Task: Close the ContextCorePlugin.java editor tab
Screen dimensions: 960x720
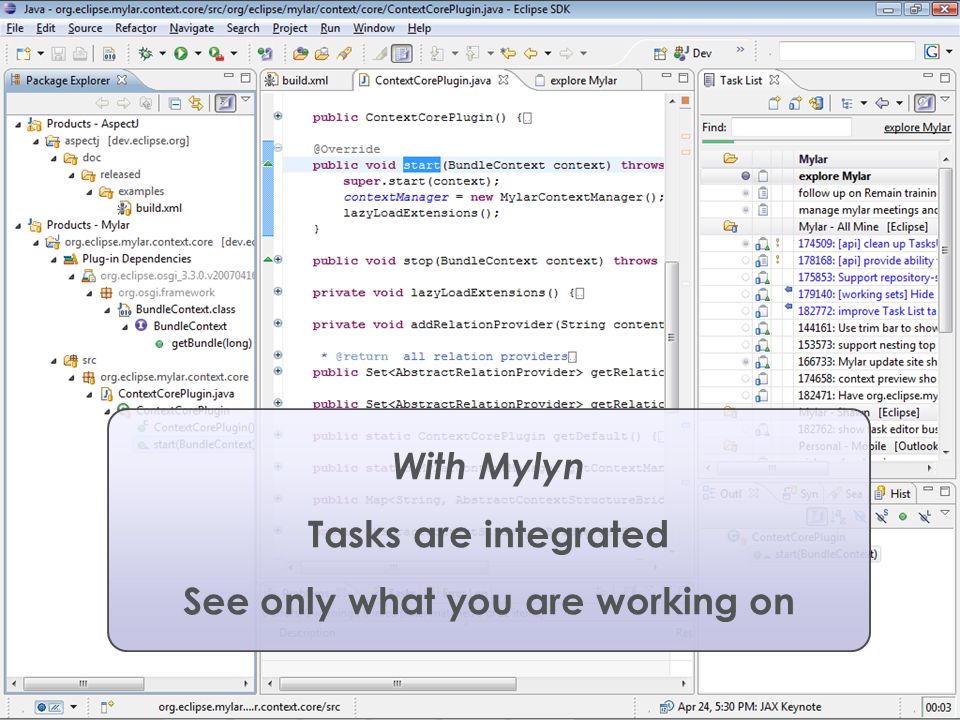Action: (x=503, y=80)
